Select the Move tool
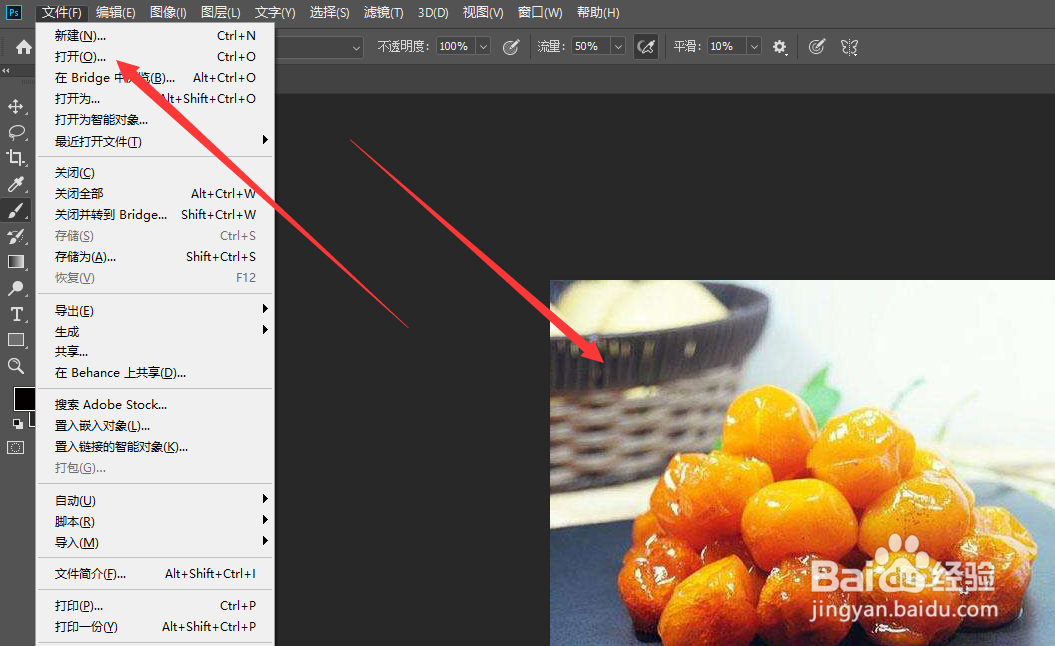The image size is (1055, 646). pos(14,106)
